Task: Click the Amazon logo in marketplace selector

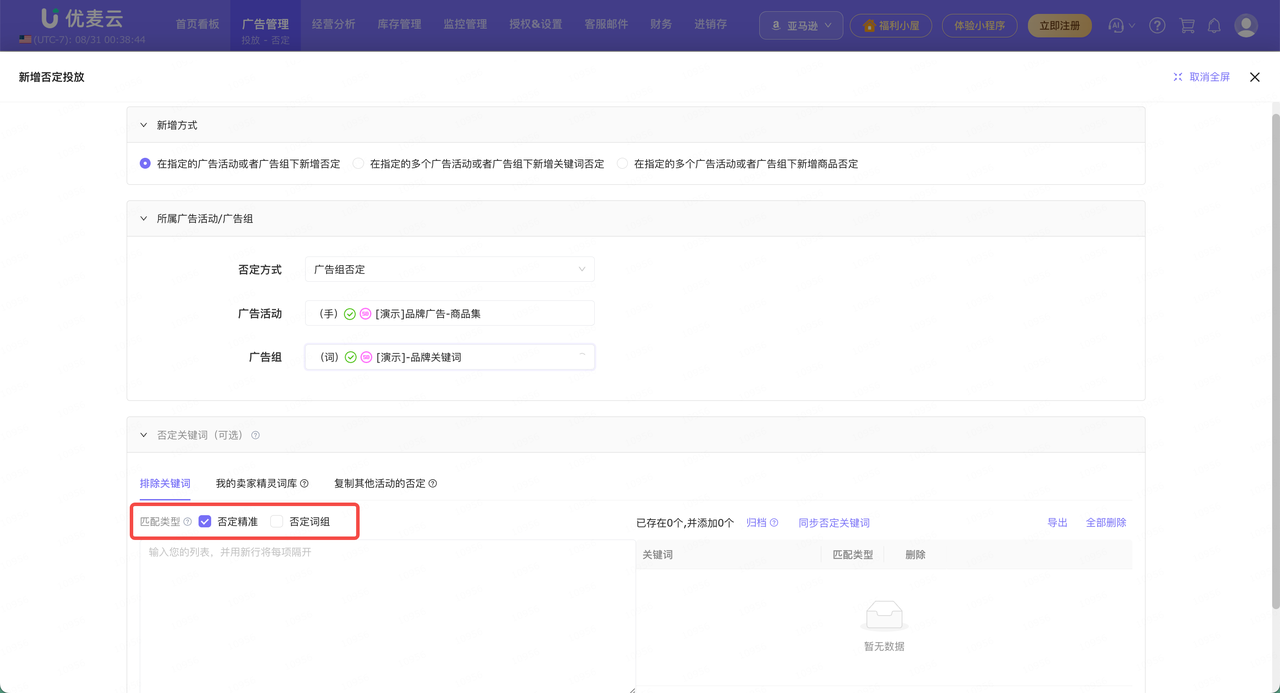Action: 776,25
